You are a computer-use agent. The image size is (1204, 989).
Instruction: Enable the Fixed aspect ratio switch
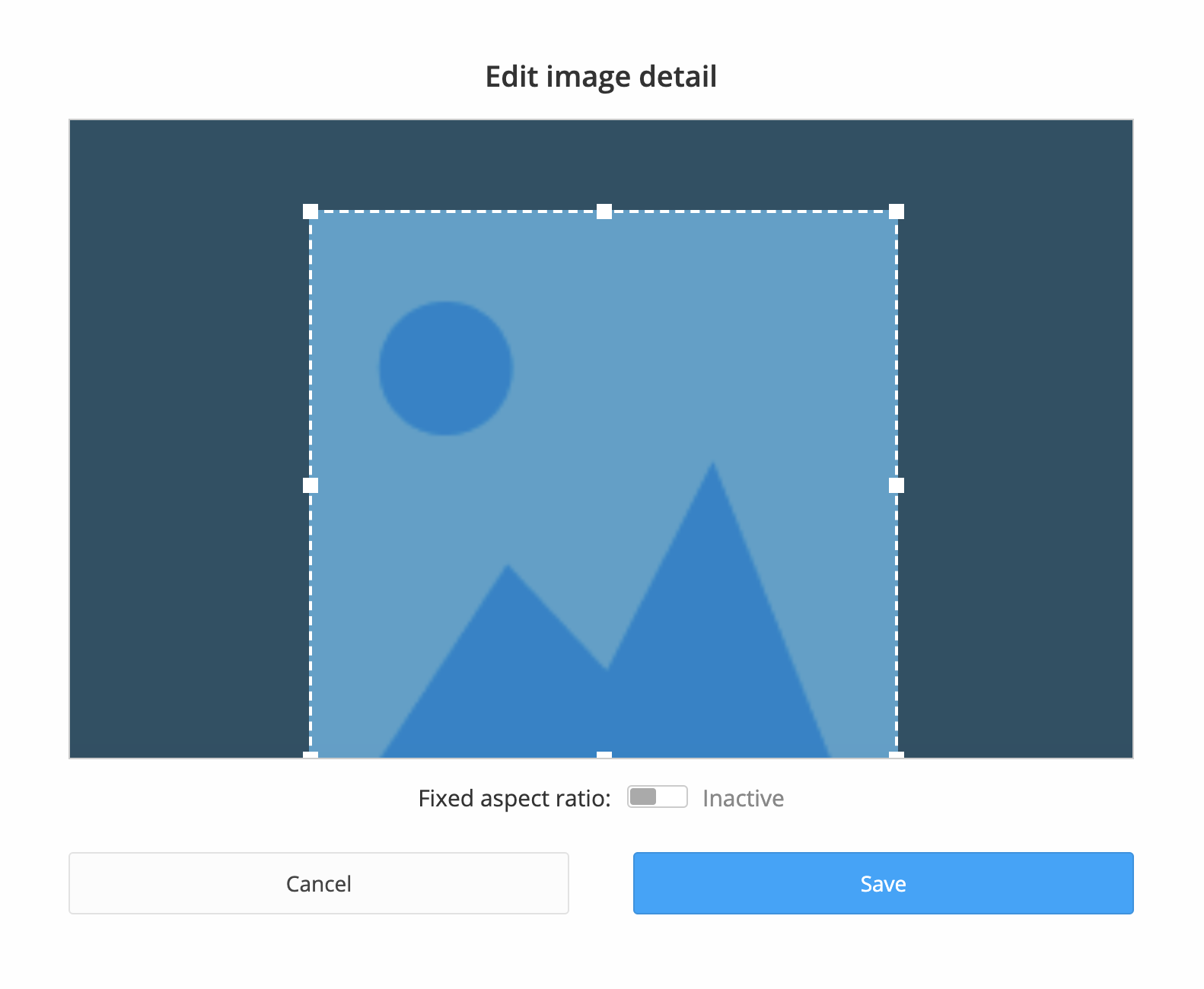[x=657, y=797]
